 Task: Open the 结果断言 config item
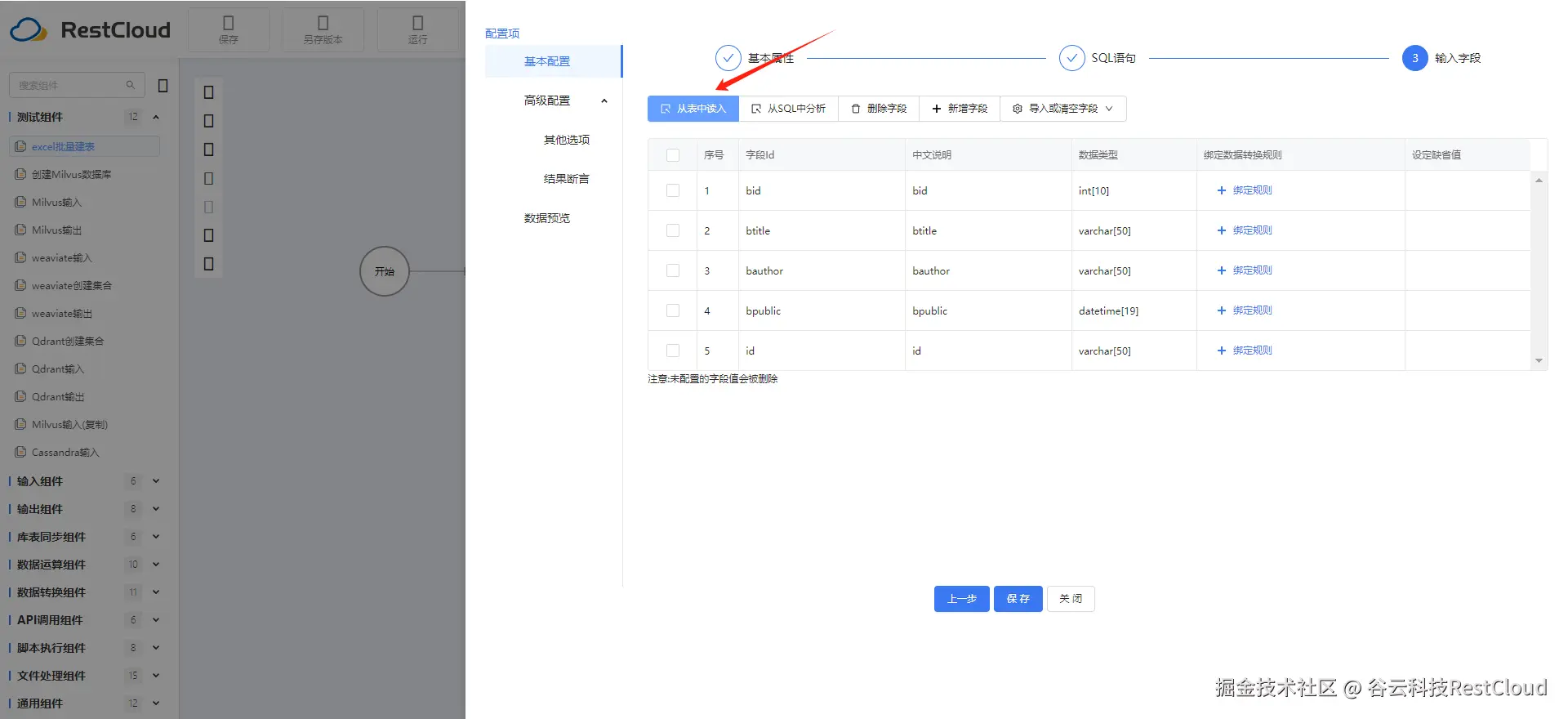[x=567, y=179]
